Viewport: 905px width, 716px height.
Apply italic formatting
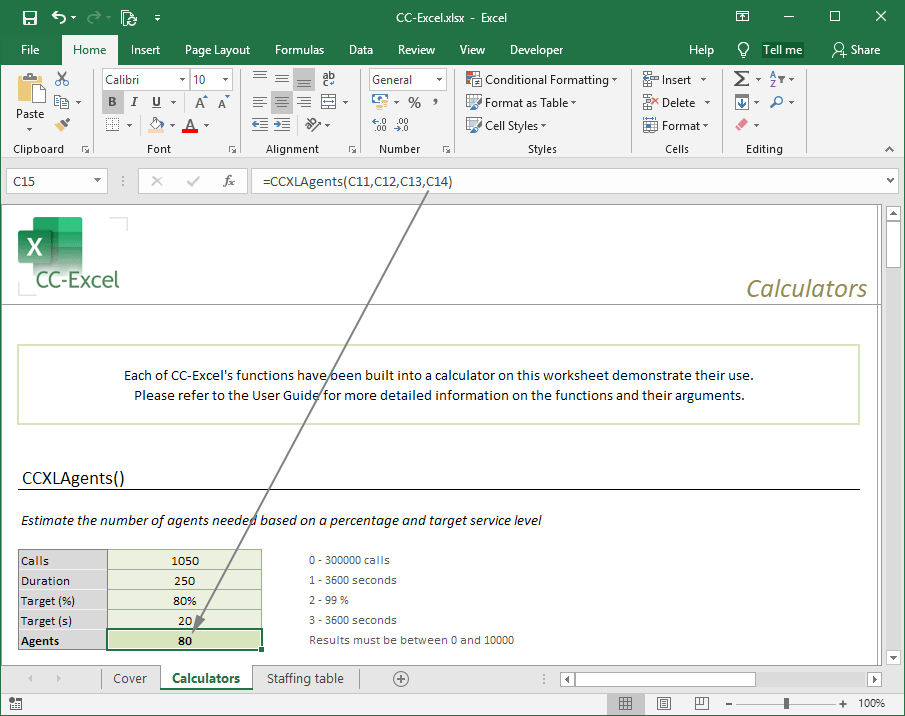coord(133,102)
